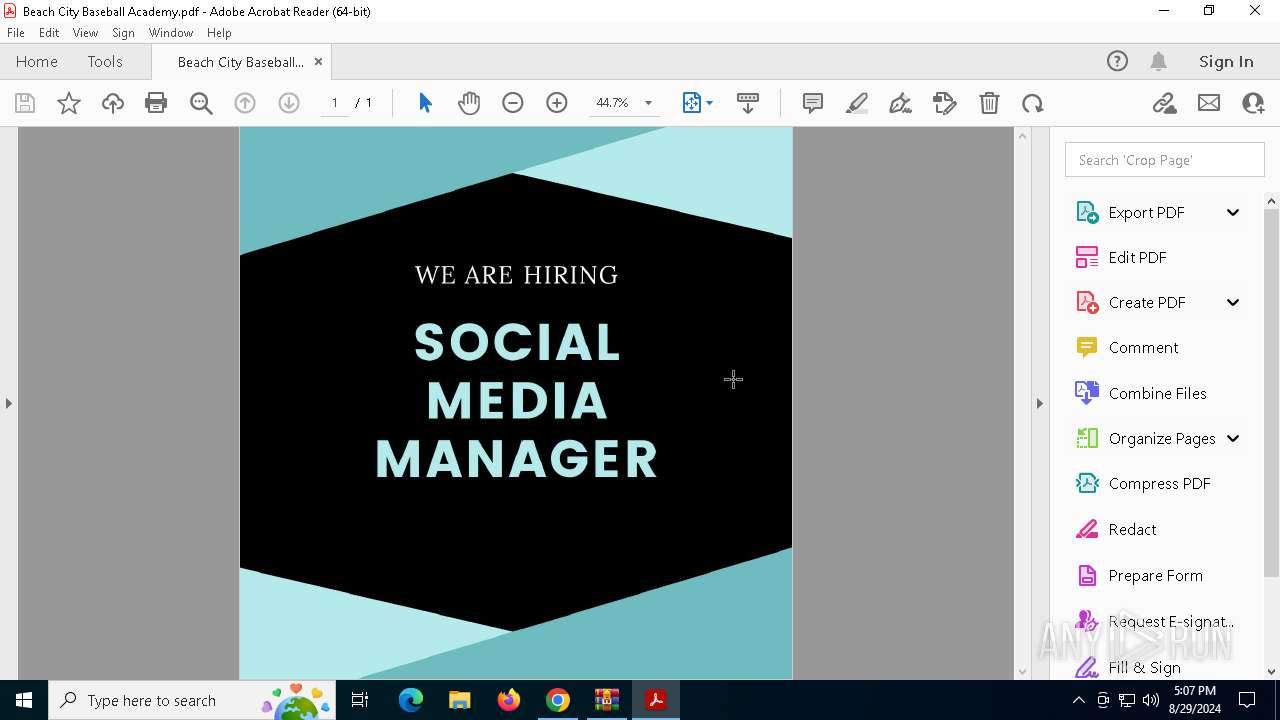The height and width of the screenshot is (720, 1280).
Task: Click the upload to cloud icon
Action: pyautogui.click(x=113, y=103)
